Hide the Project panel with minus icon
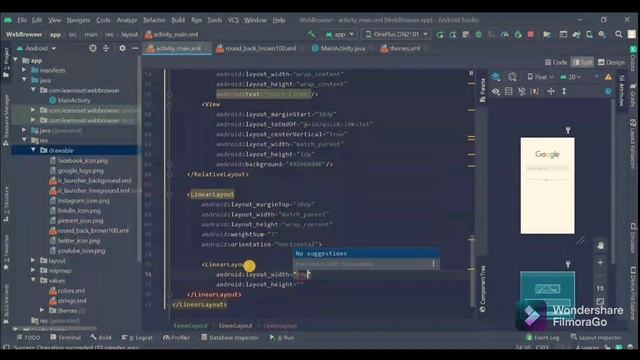The height and width of the screenshot is (360, 640). (x=136, y=48)
